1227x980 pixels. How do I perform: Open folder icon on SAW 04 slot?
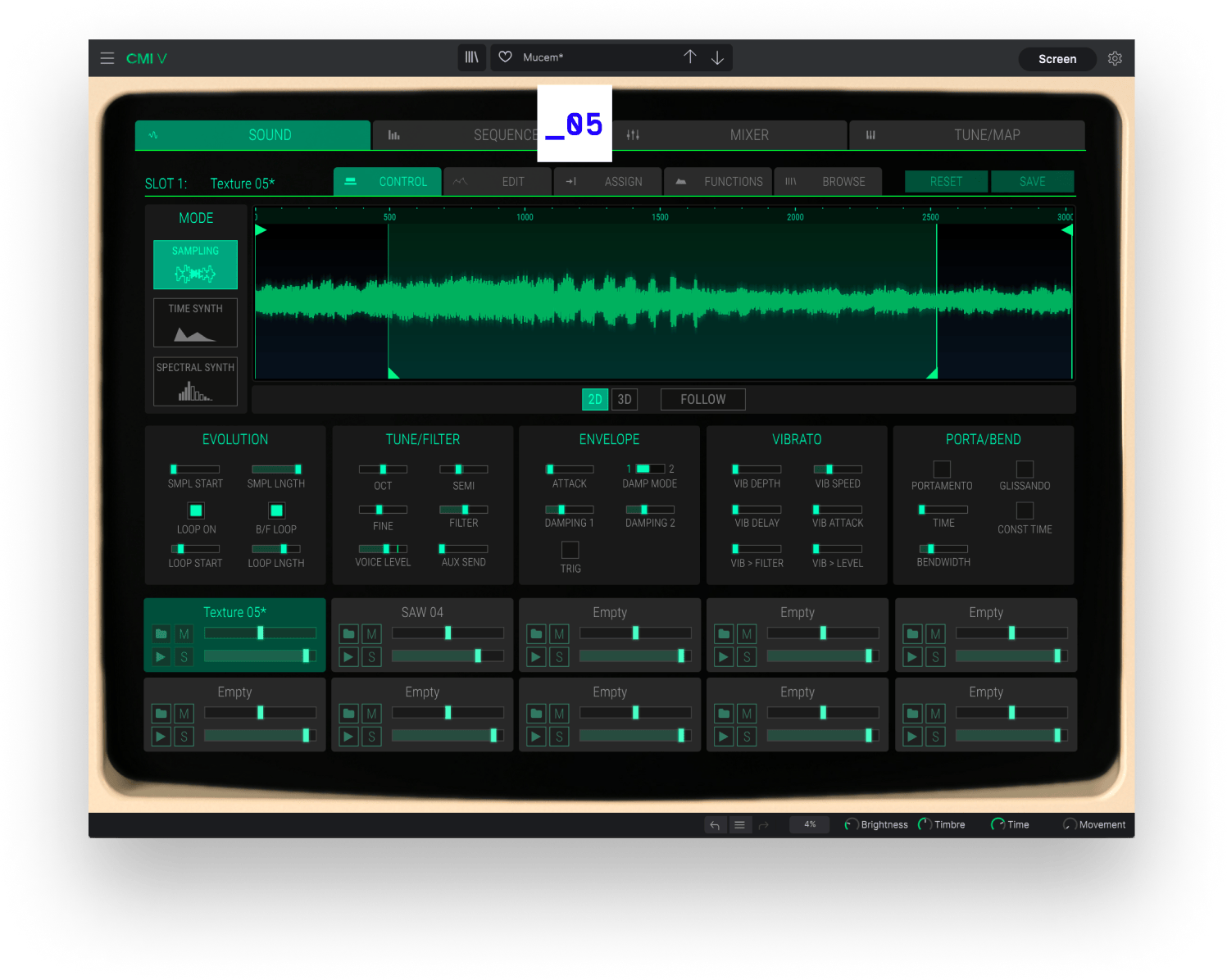coord(349,634)
